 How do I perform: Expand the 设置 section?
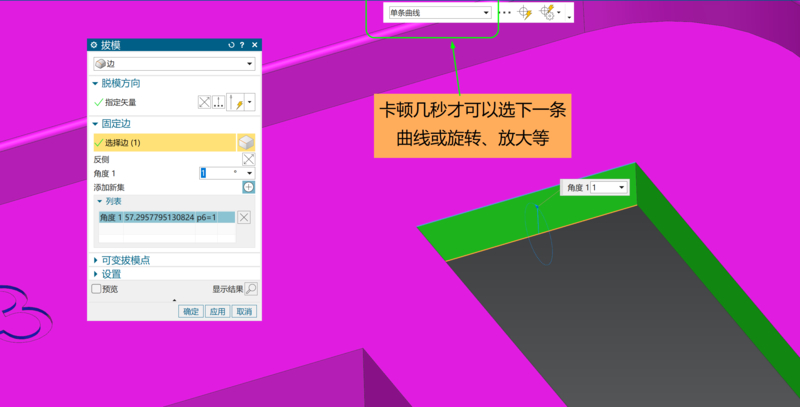(x=95, y=274)
